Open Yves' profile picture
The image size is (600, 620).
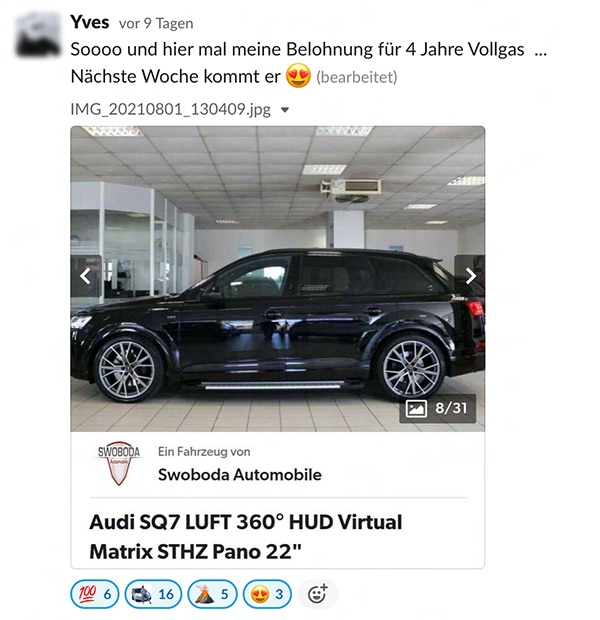point(38,34)
